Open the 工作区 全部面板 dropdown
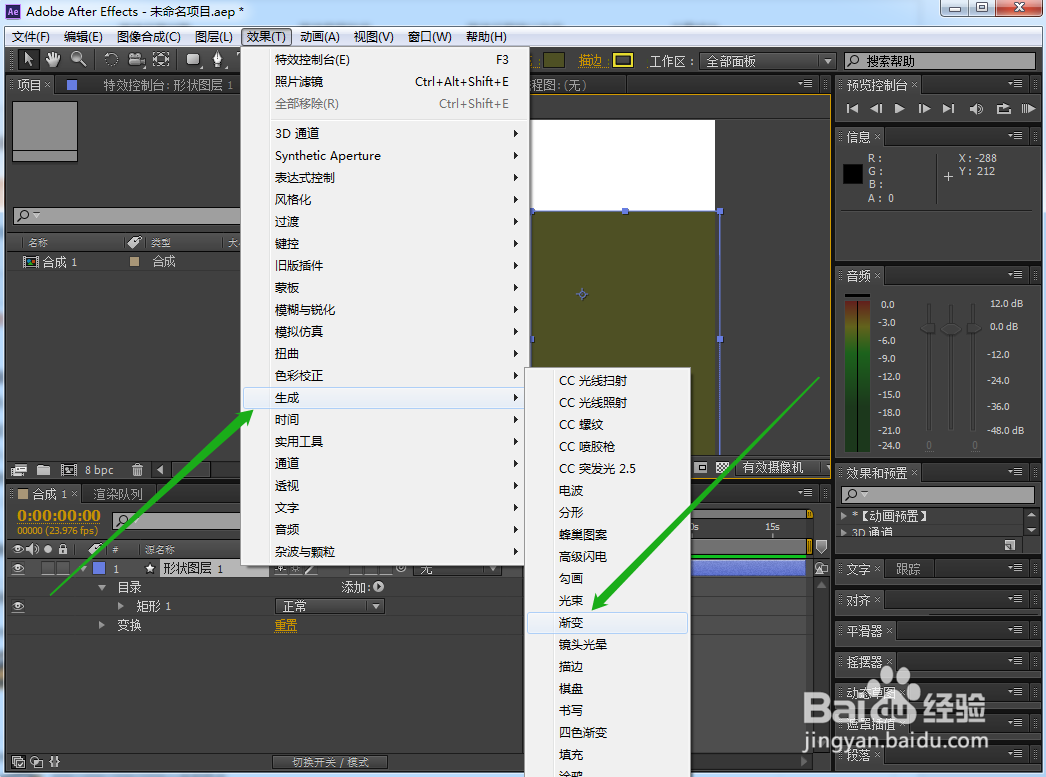 [x=768, y=61]
